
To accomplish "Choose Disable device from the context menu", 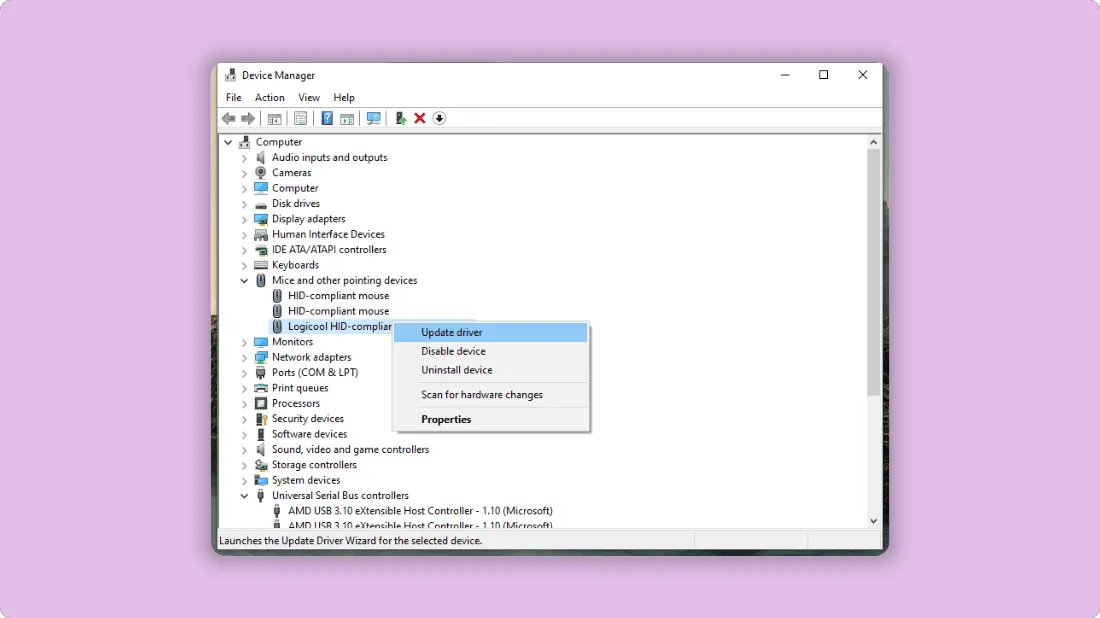I will tap(490, 351).
